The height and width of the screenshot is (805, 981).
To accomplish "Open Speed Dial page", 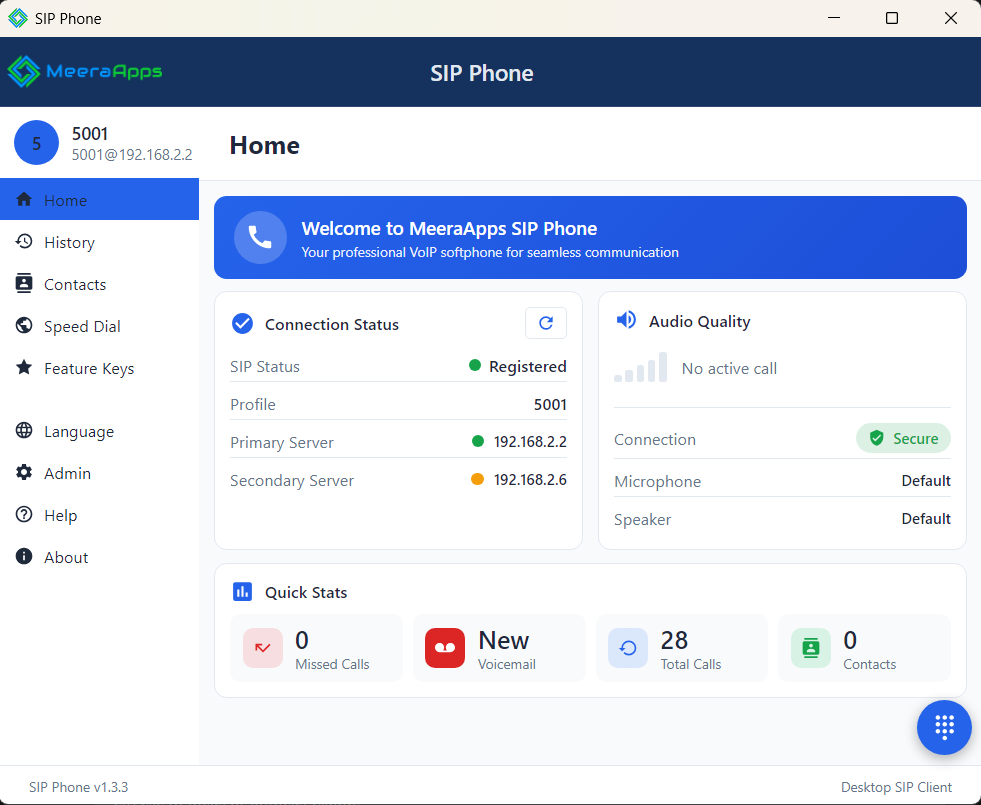I will tap(82, 326).
